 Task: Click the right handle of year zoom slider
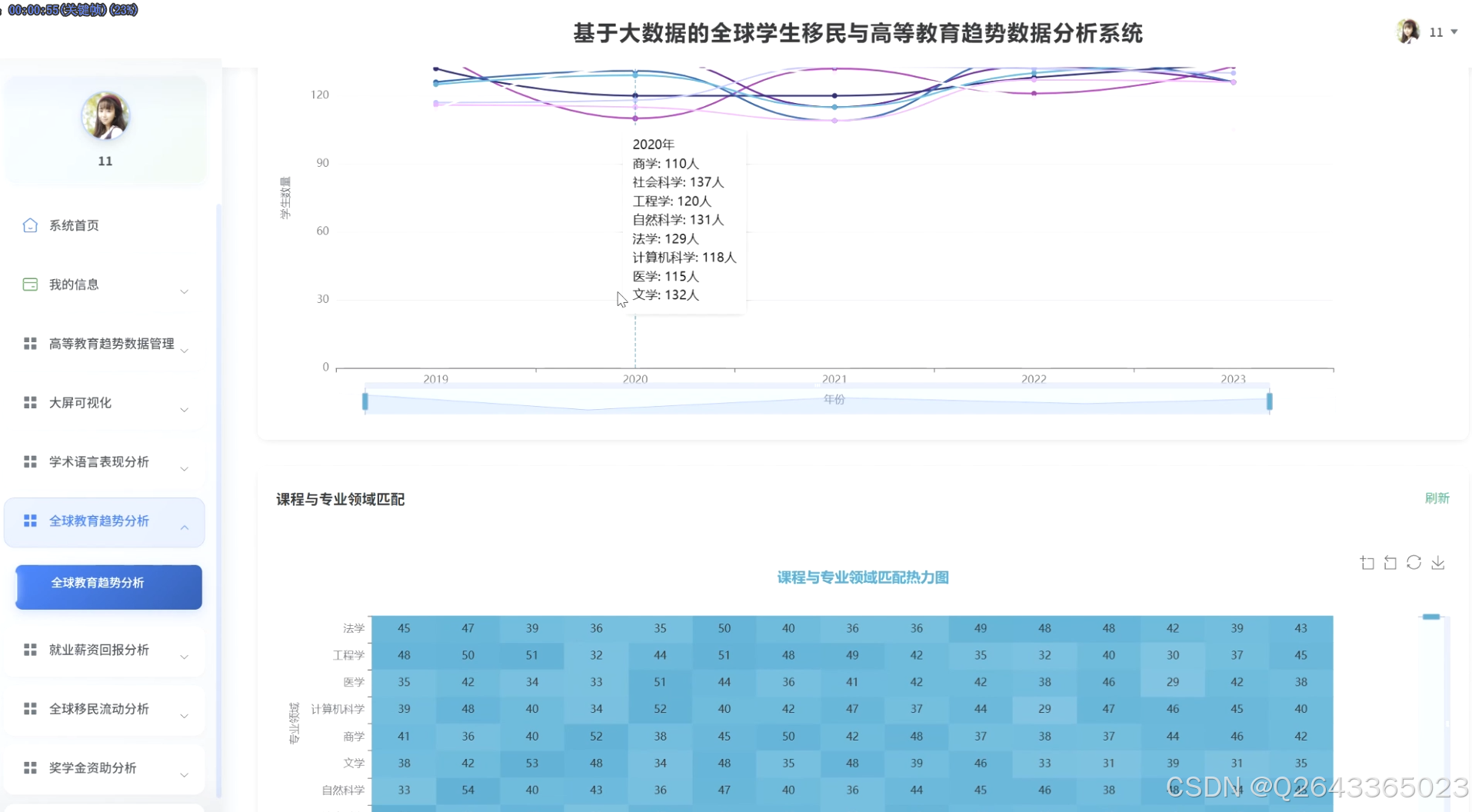[1270, 401]
